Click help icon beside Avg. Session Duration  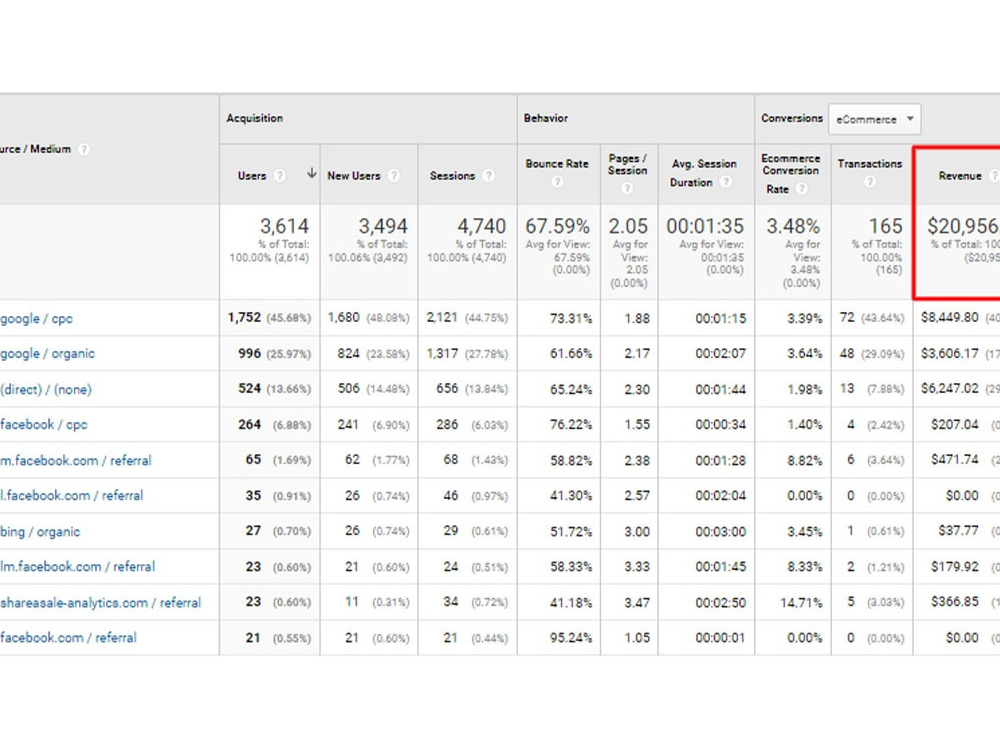tap(725, 182)
